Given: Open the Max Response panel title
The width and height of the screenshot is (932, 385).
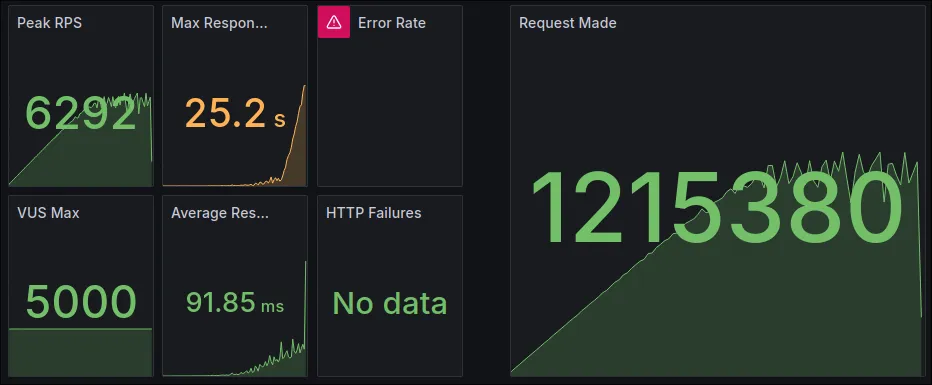Looking at the screenshot, I should coord(219,23).
